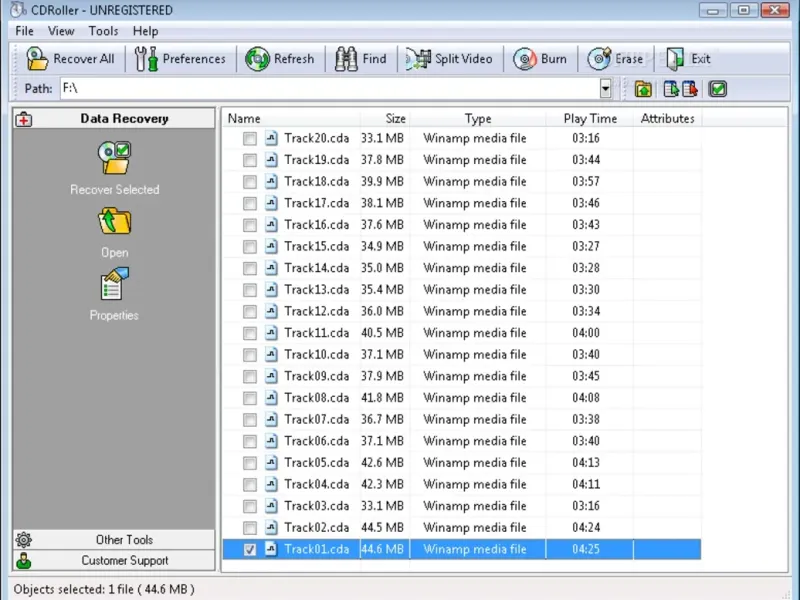Open the File menu
Screen dimensions: 800x600
click(x=24, y=31)
